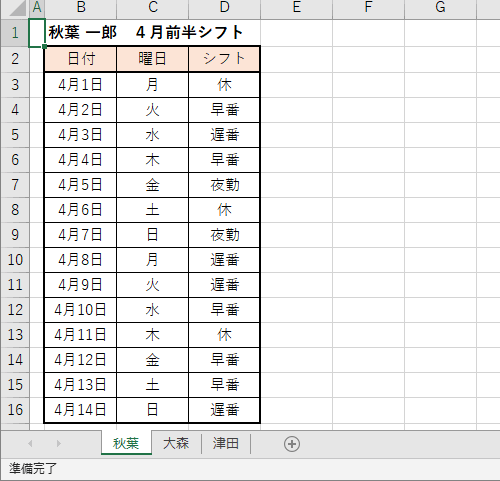Select the 4月7日 date cell
500x481 pixels.
pos(81,235)
